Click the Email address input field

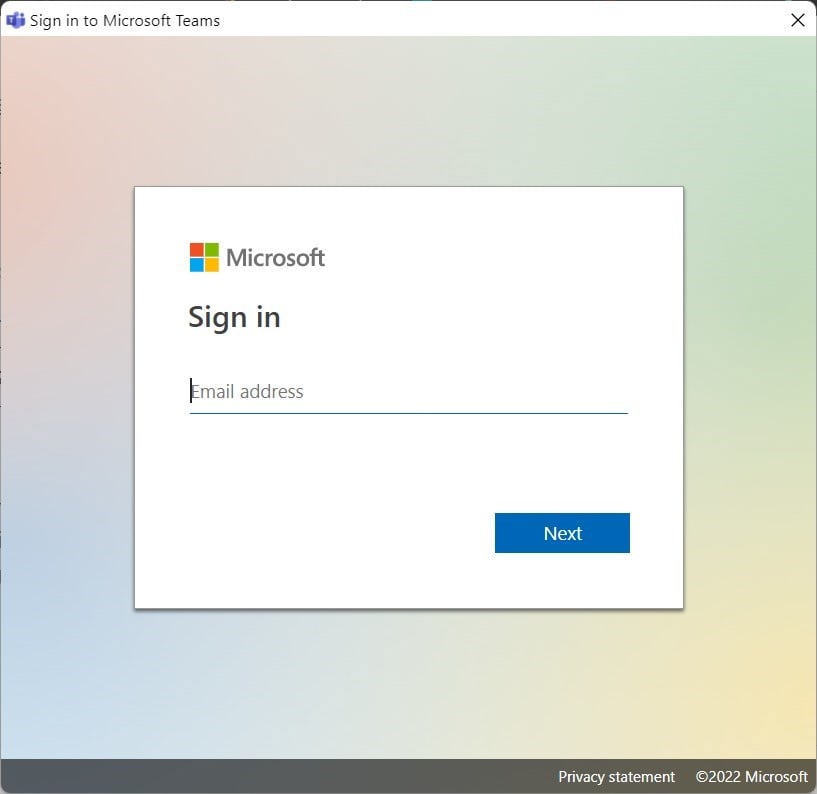coord(408,392)
